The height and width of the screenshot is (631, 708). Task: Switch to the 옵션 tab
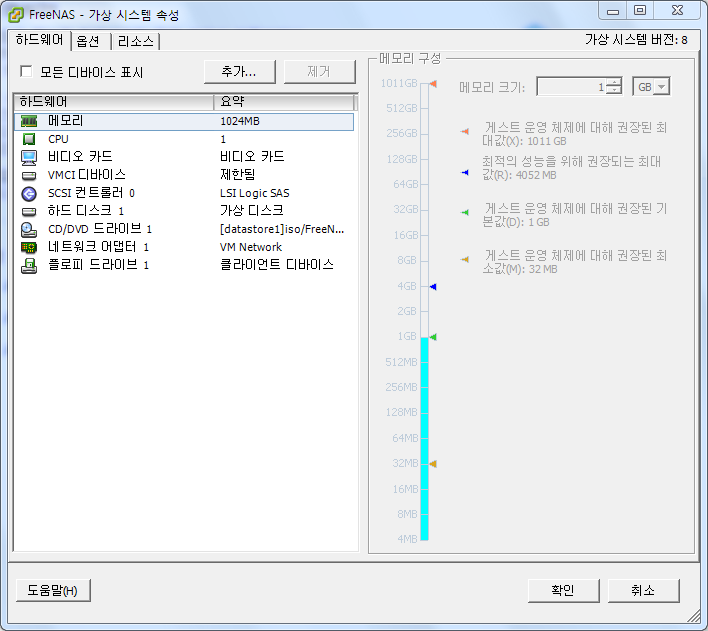88,42
